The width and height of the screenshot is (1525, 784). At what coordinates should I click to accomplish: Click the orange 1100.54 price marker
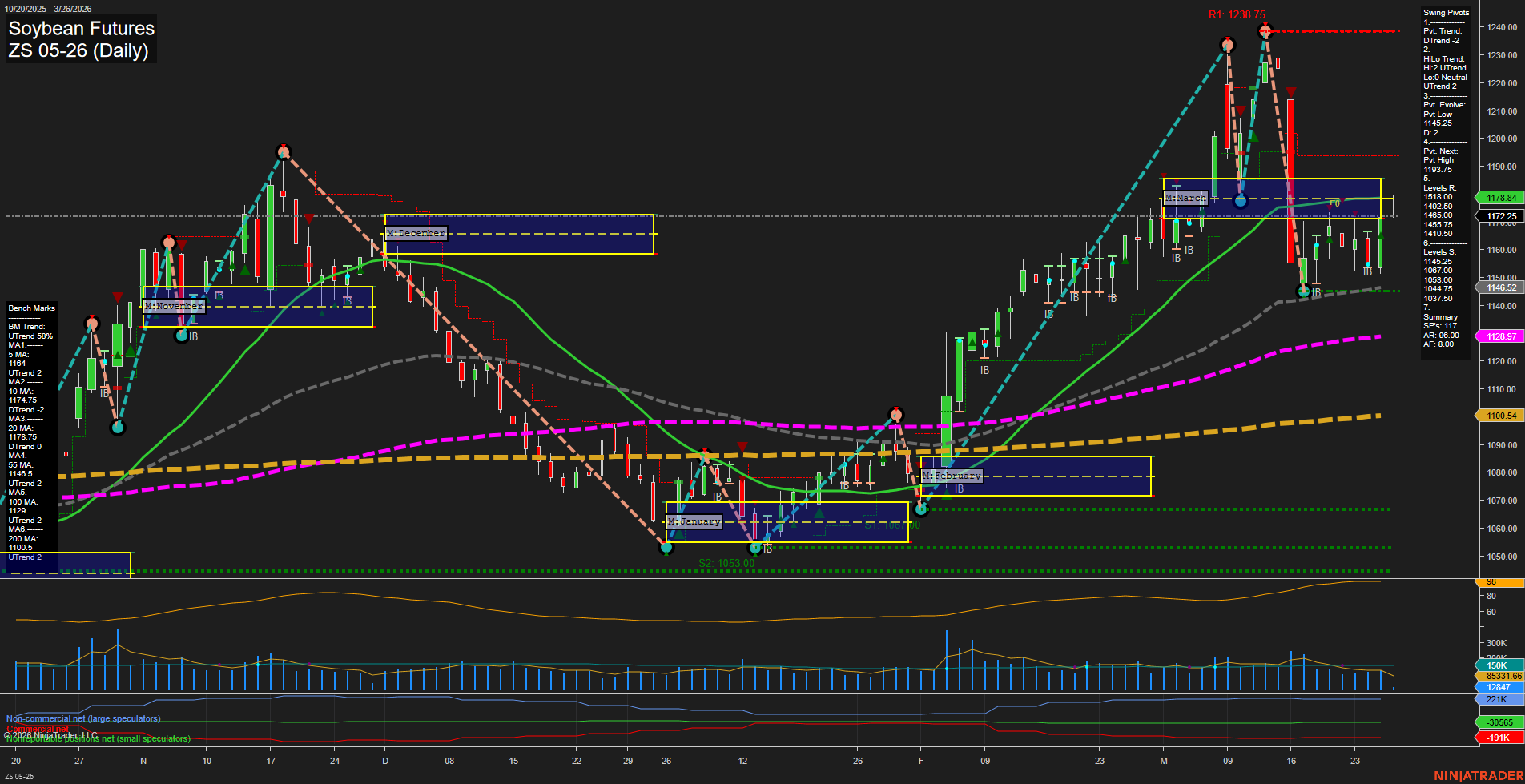pyautogui.click(x=1501, y=416)
